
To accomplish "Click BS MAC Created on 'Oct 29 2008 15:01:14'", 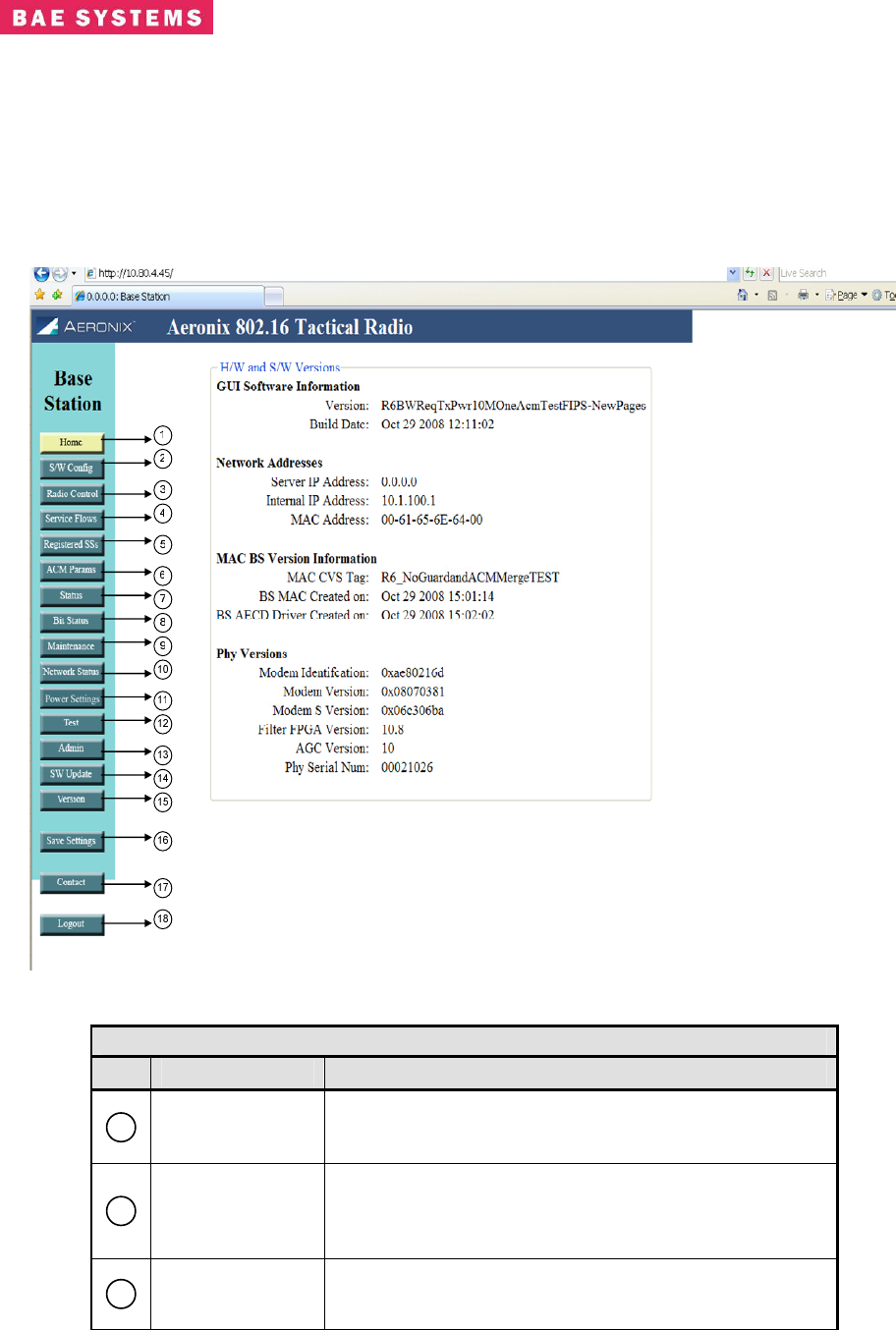I will pos(437,596).
